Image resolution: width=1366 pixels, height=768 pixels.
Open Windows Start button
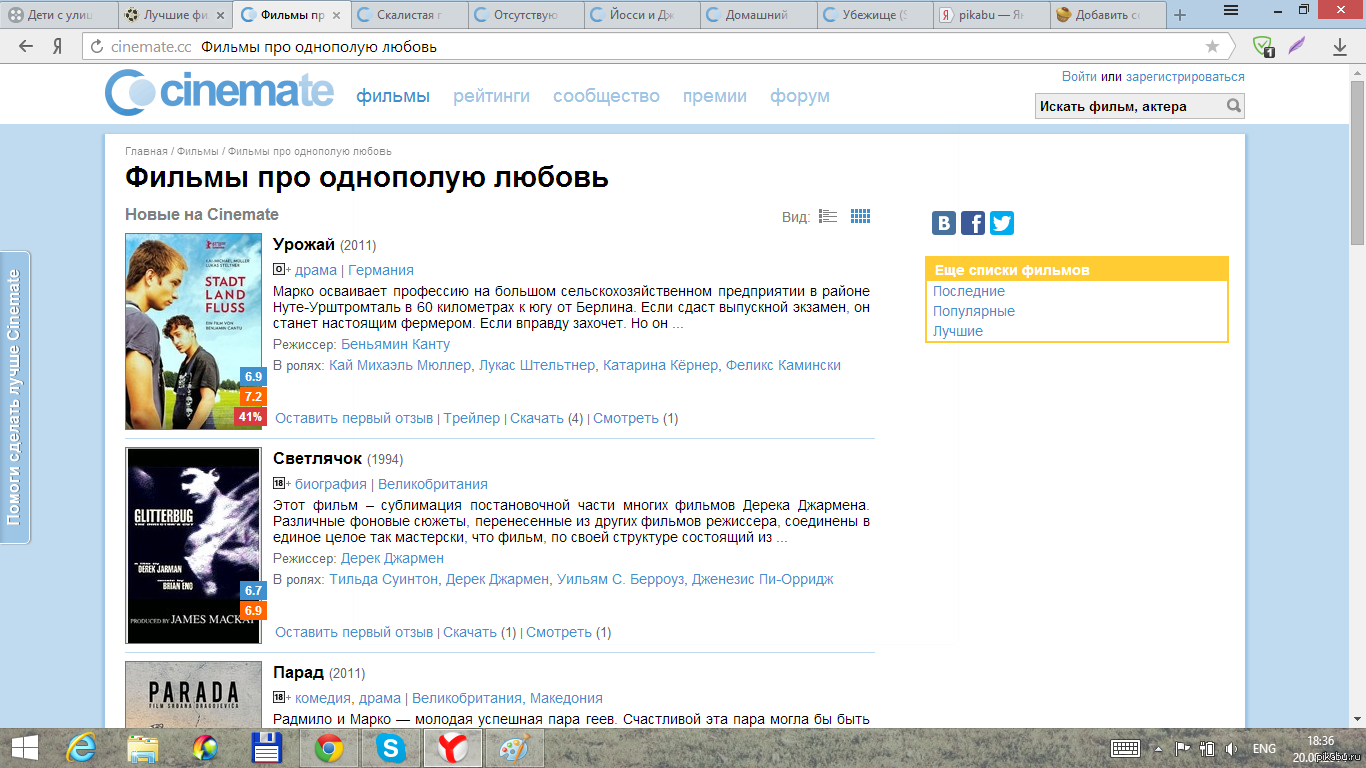point(25,748)
